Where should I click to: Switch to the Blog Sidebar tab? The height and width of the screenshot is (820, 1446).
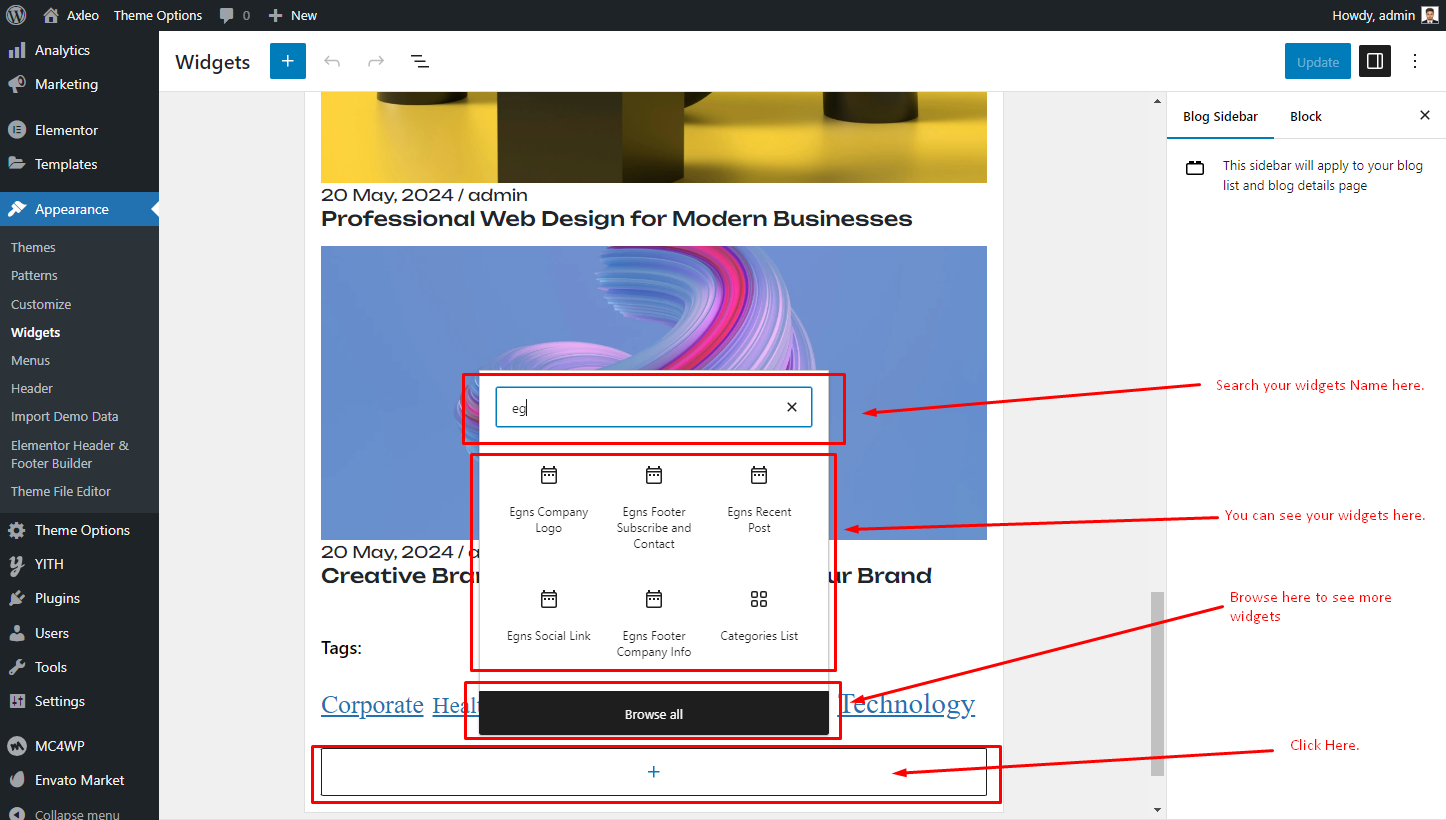pos(1220,116)
